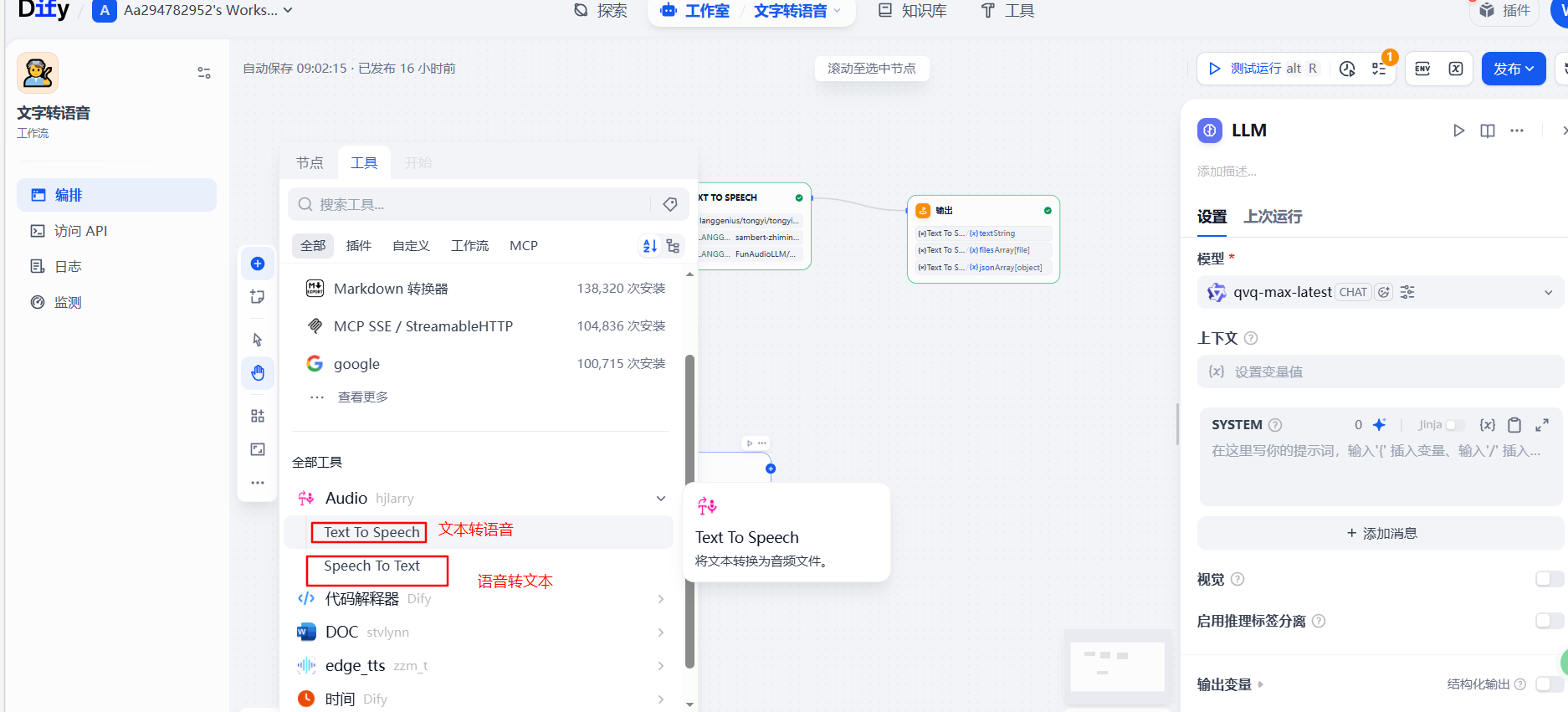Filter tools by 插件
This screenshot has width=1568, height=712.
359,246
